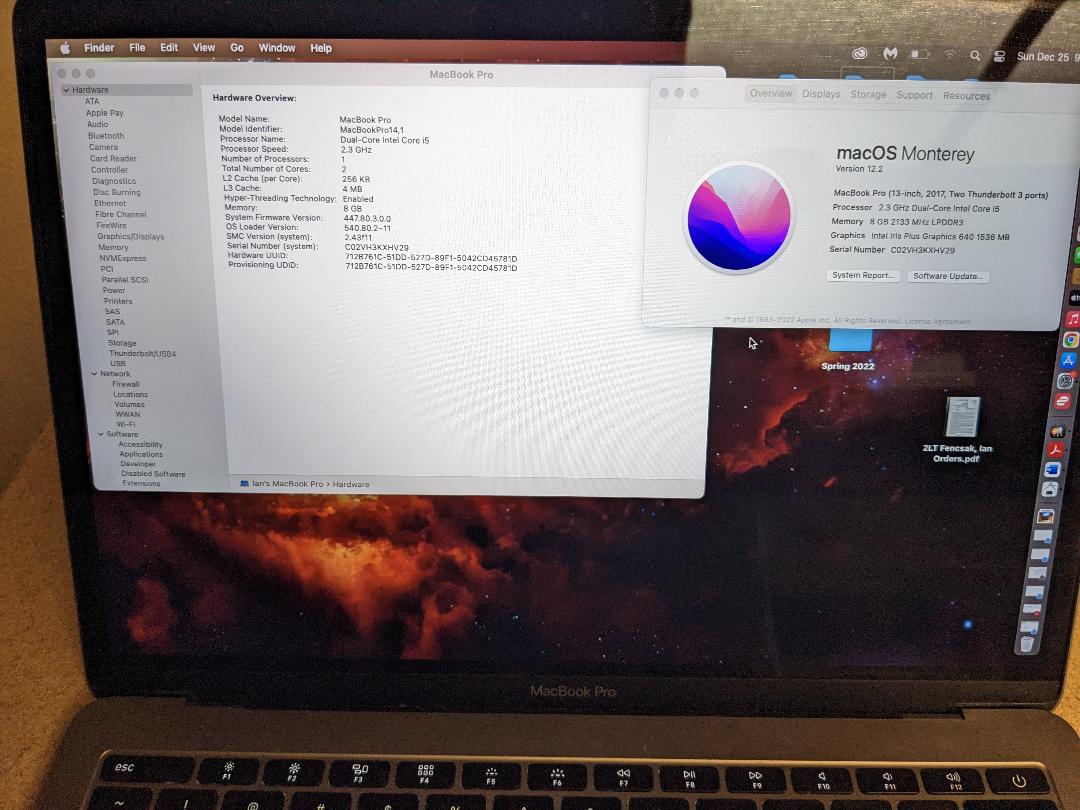Select NVMExpress in the sidebar
Viewport: 1080px width, 810px height.
123,258
